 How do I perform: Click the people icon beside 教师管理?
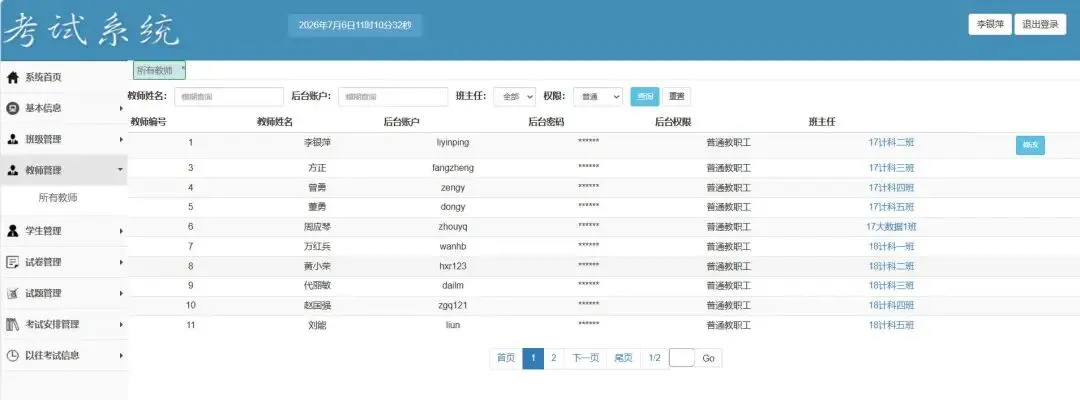click(12, 170)
